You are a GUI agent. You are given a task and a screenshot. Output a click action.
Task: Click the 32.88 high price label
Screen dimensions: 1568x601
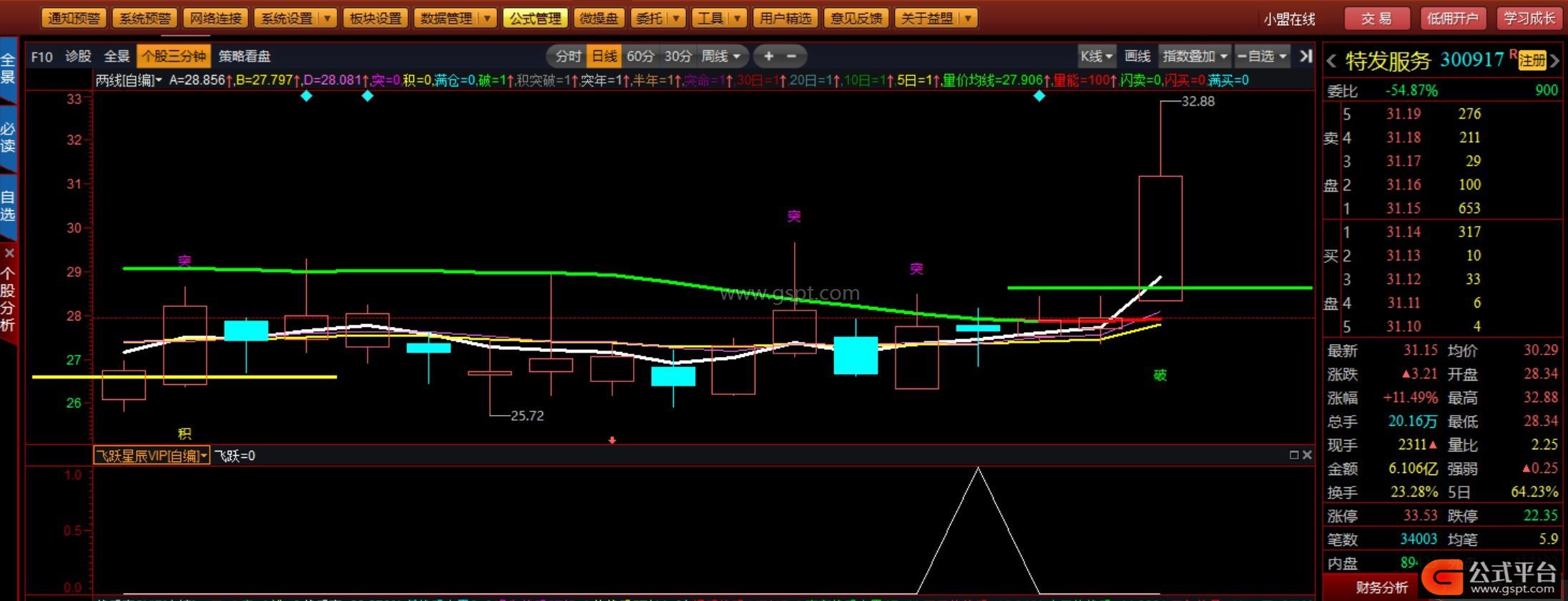tap(1197, 101)
